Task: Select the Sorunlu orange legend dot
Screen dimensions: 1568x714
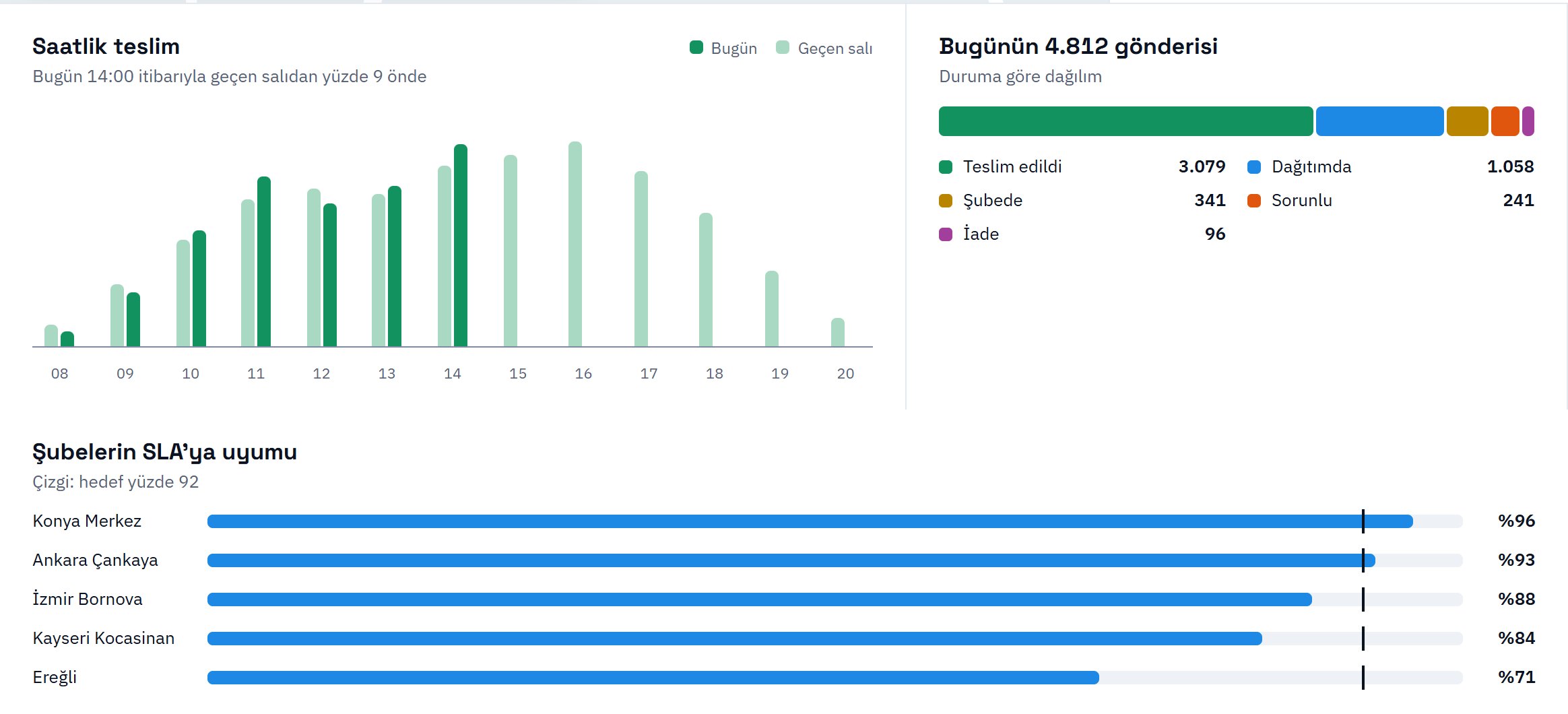Action: [x=1254, y=201]
